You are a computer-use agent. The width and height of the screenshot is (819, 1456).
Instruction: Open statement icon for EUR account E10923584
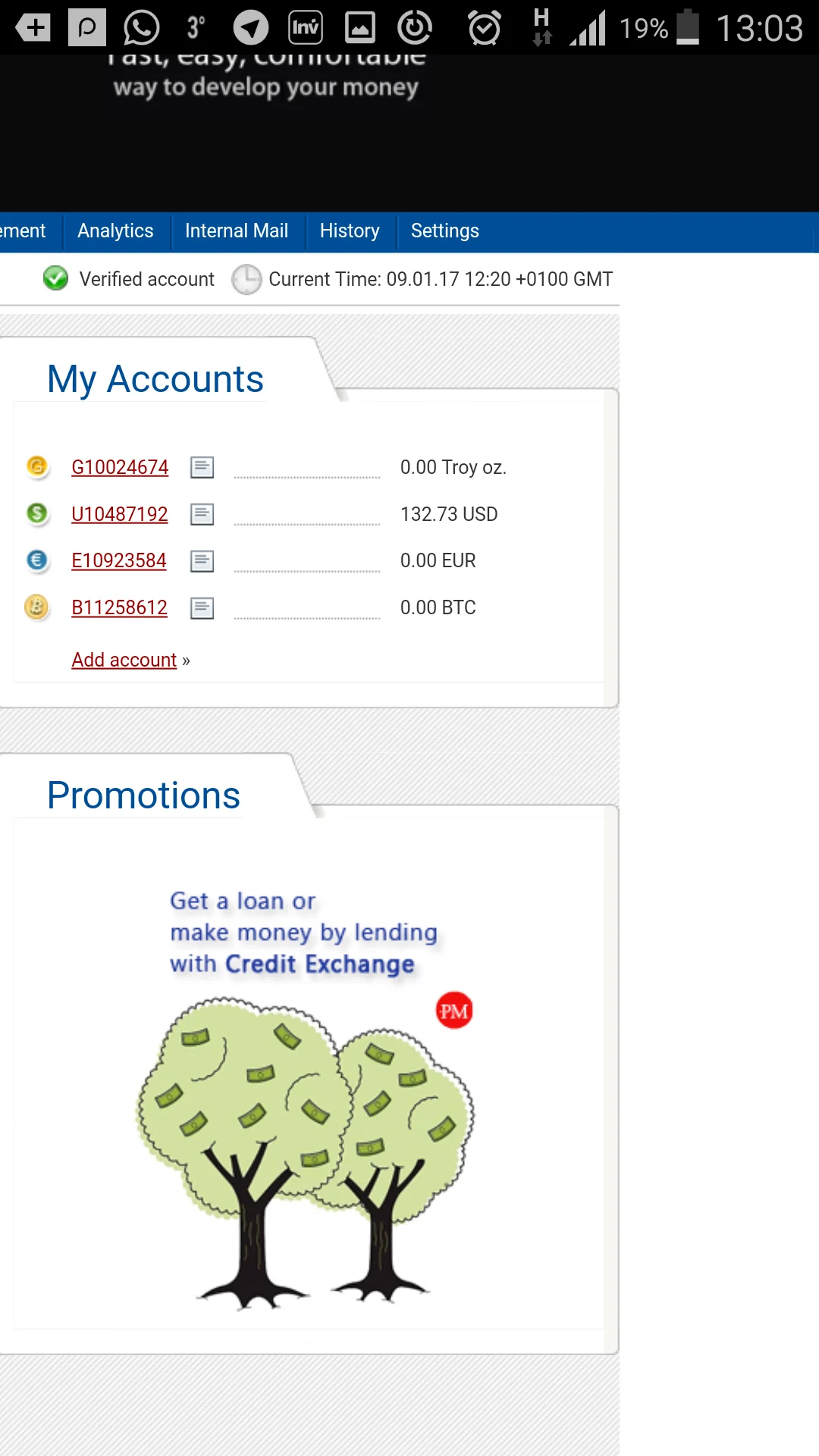pos(202,561)
